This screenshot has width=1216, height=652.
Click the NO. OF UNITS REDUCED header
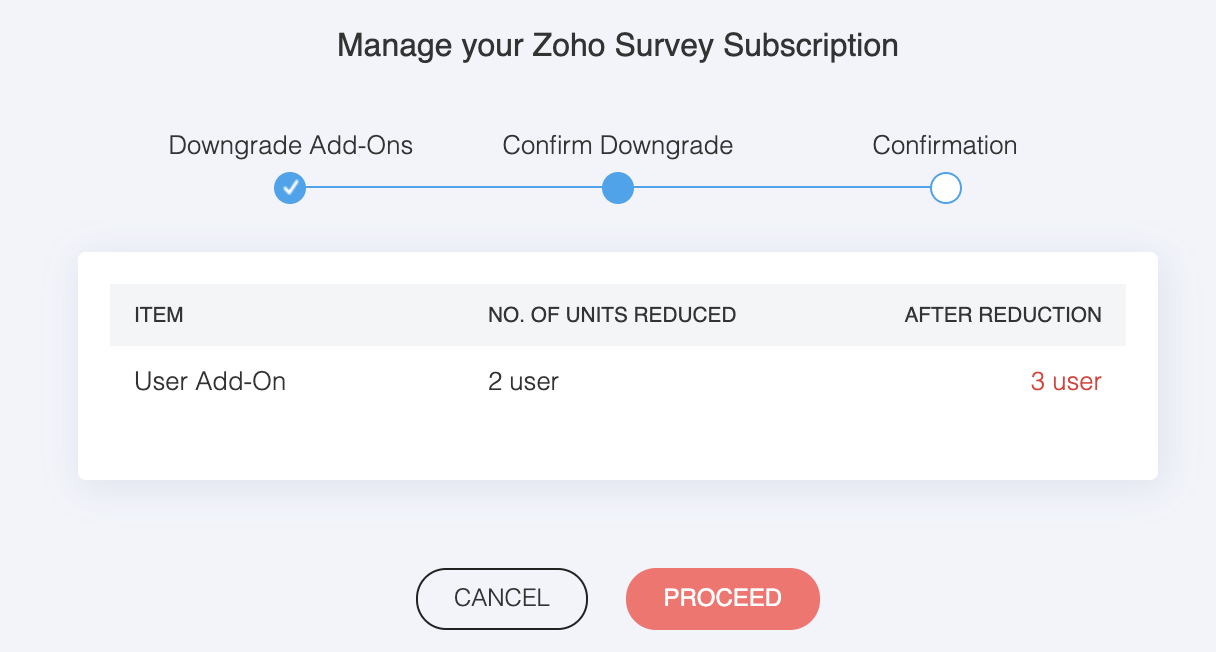coord(612,315)
